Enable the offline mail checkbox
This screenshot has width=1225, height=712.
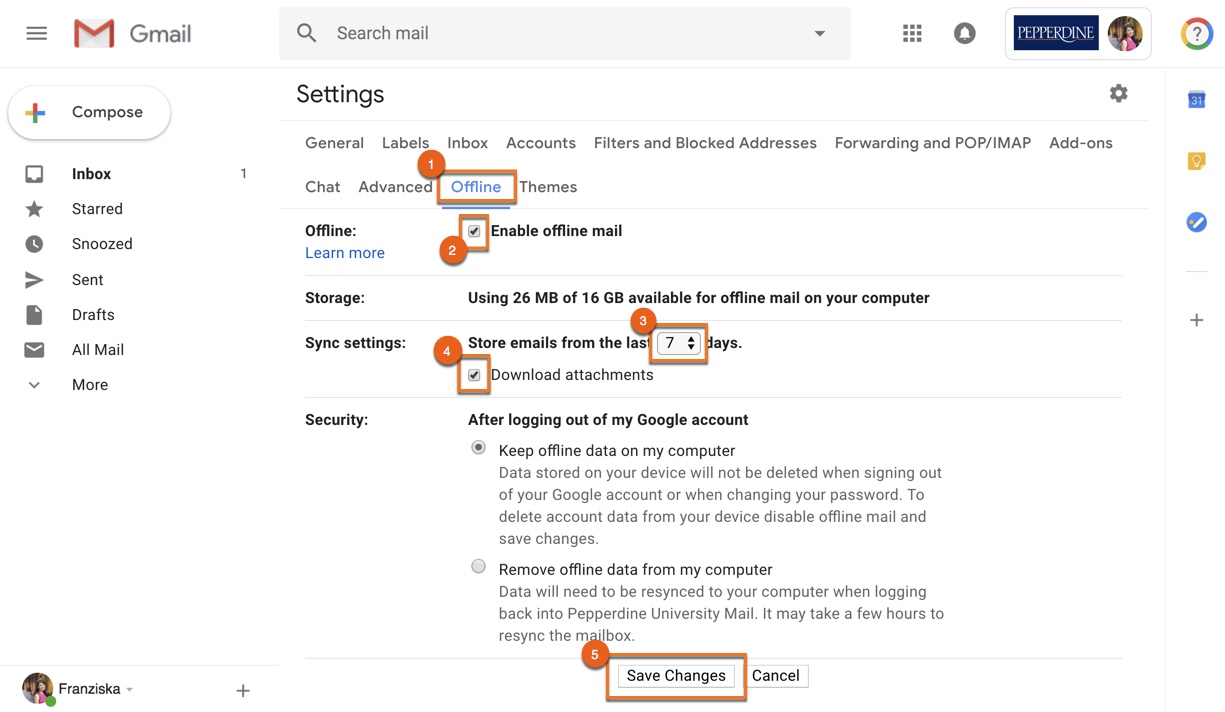point(474,230)
